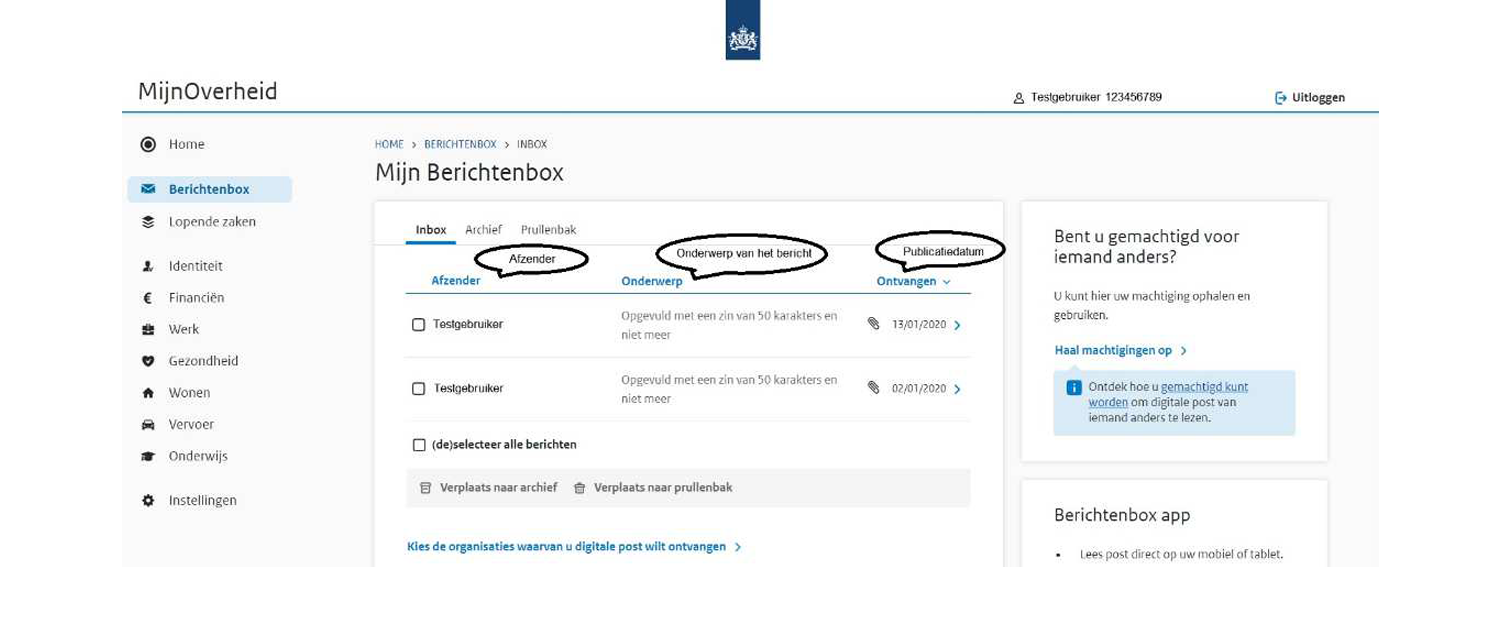
Task: Click subject text of the 02/01/2020 message
Action: 729,389
